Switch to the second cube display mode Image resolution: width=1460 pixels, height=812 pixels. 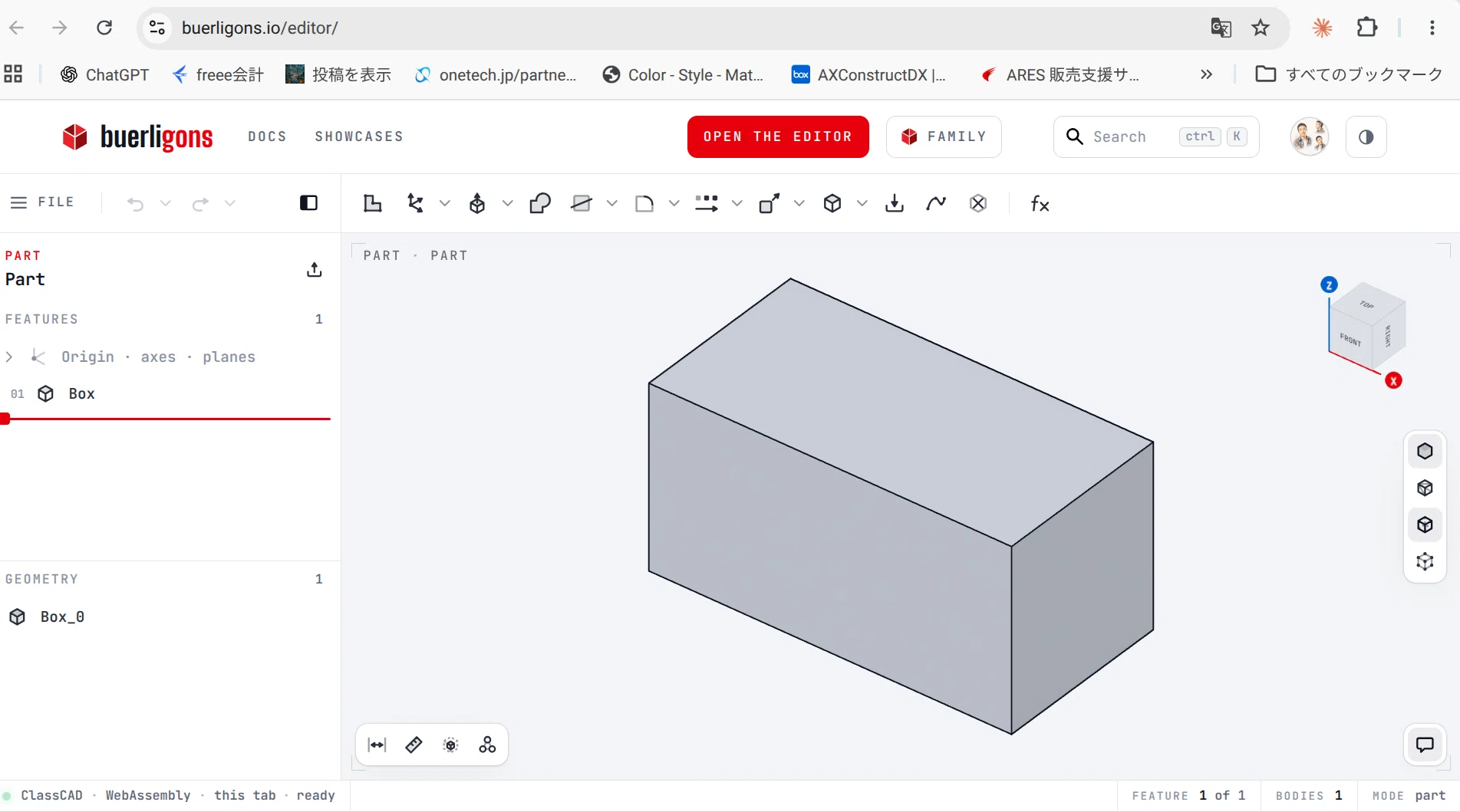tap(1425, 488)
